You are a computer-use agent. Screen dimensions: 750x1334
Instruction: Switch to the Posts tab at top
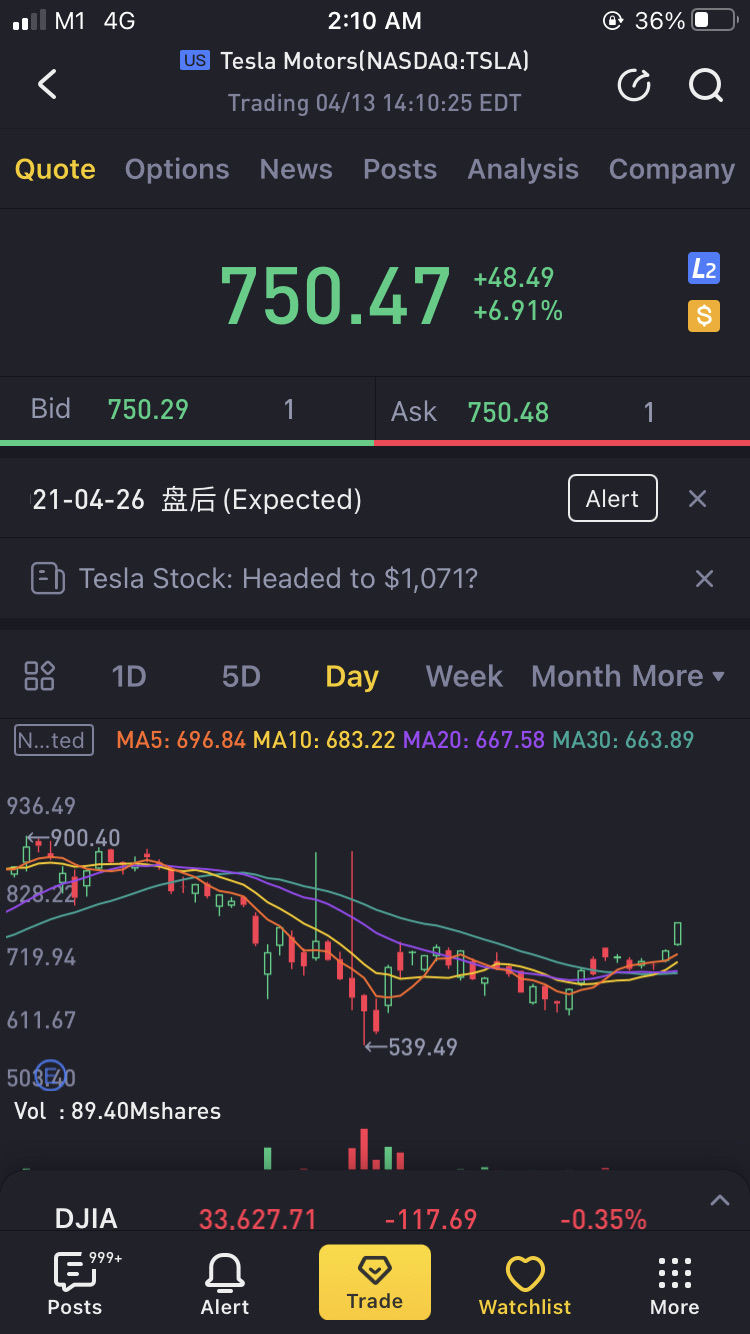400,169
